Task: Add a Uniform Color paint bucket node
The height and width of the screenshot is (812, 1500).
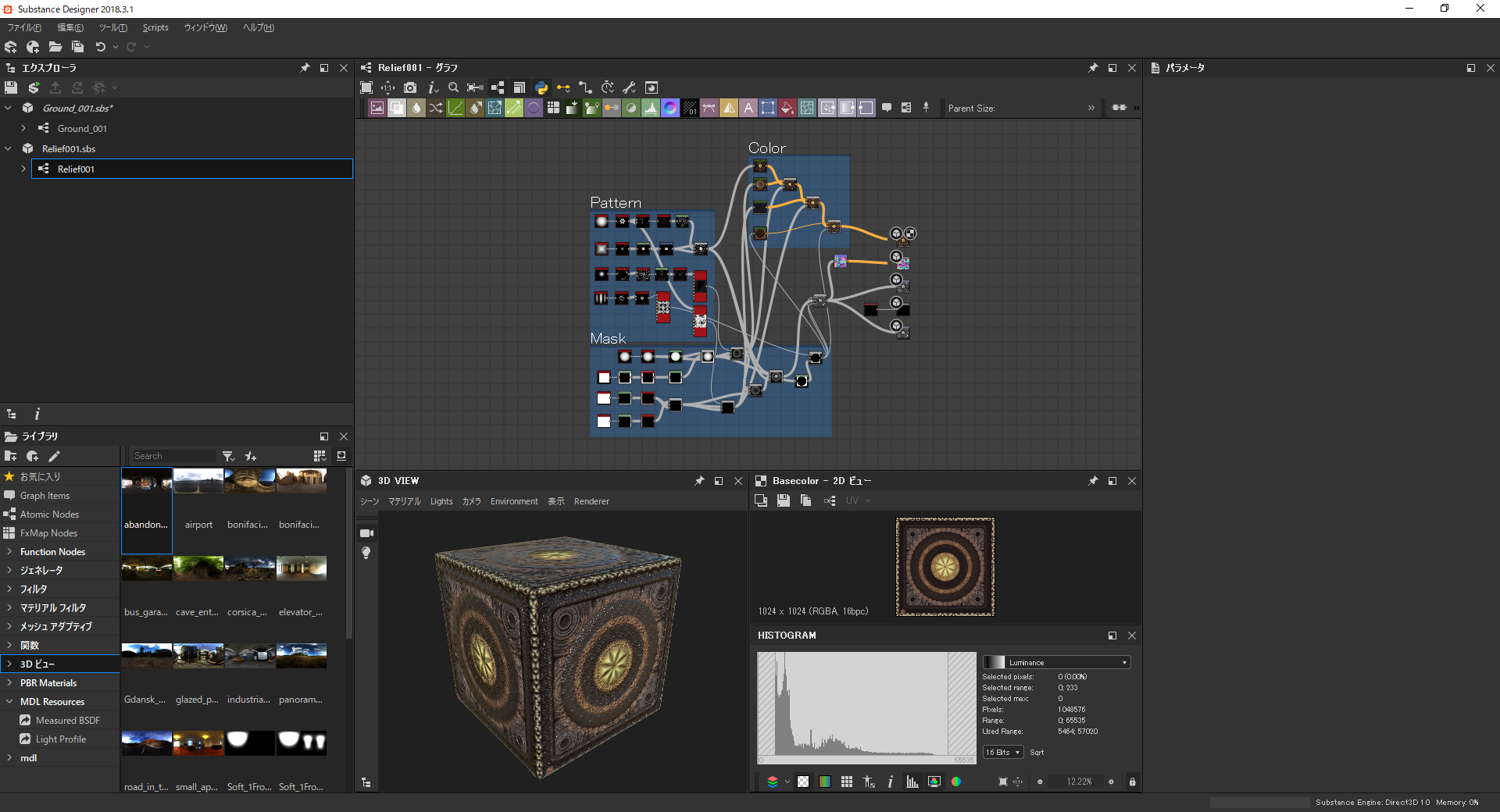Action: click(x=787, y=108)
